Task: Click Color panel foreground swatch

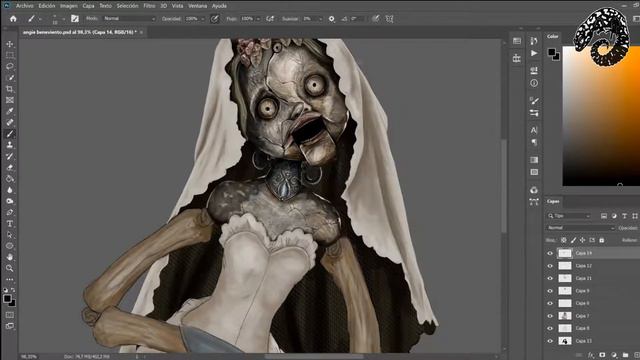Action: coord(552,52)
